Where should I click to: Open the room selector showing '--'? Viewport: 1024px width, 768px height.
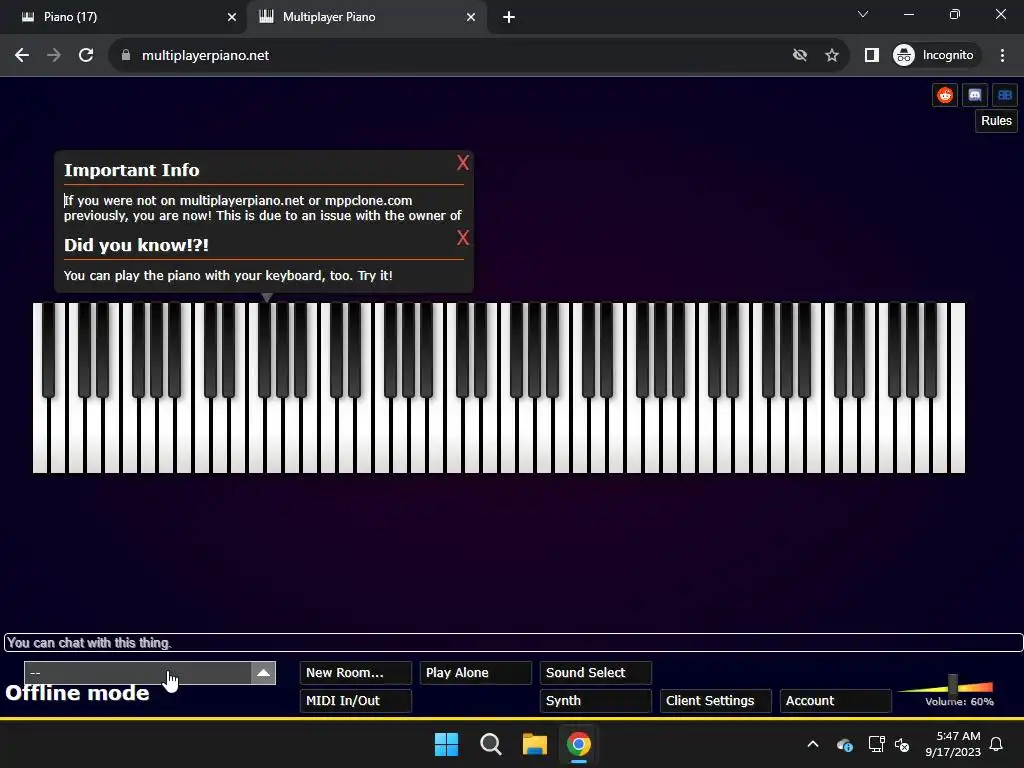coord(138,673)
